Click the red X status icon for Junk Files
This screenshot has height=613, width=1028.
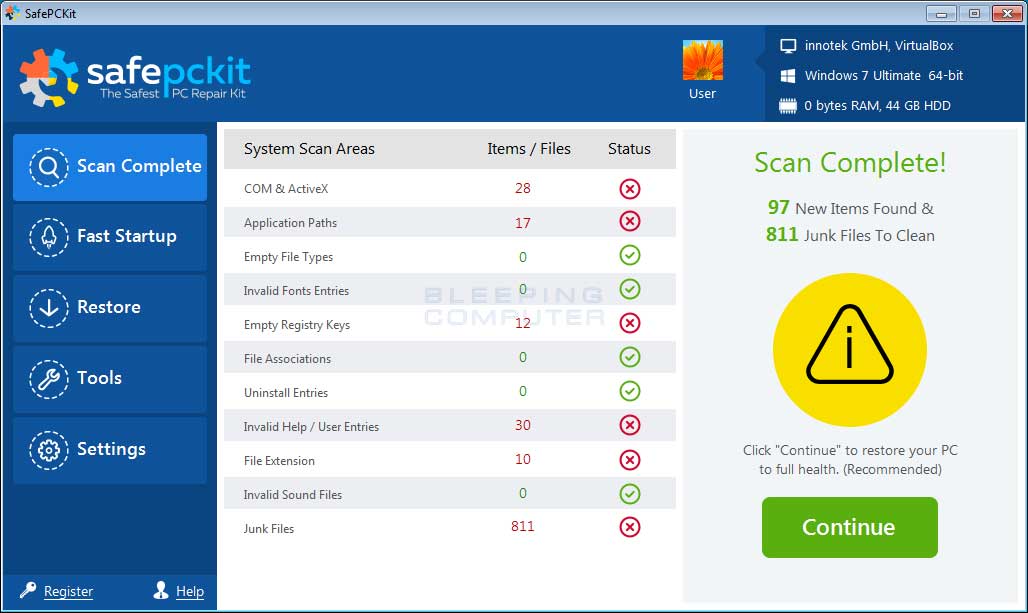tap(629, 527)
